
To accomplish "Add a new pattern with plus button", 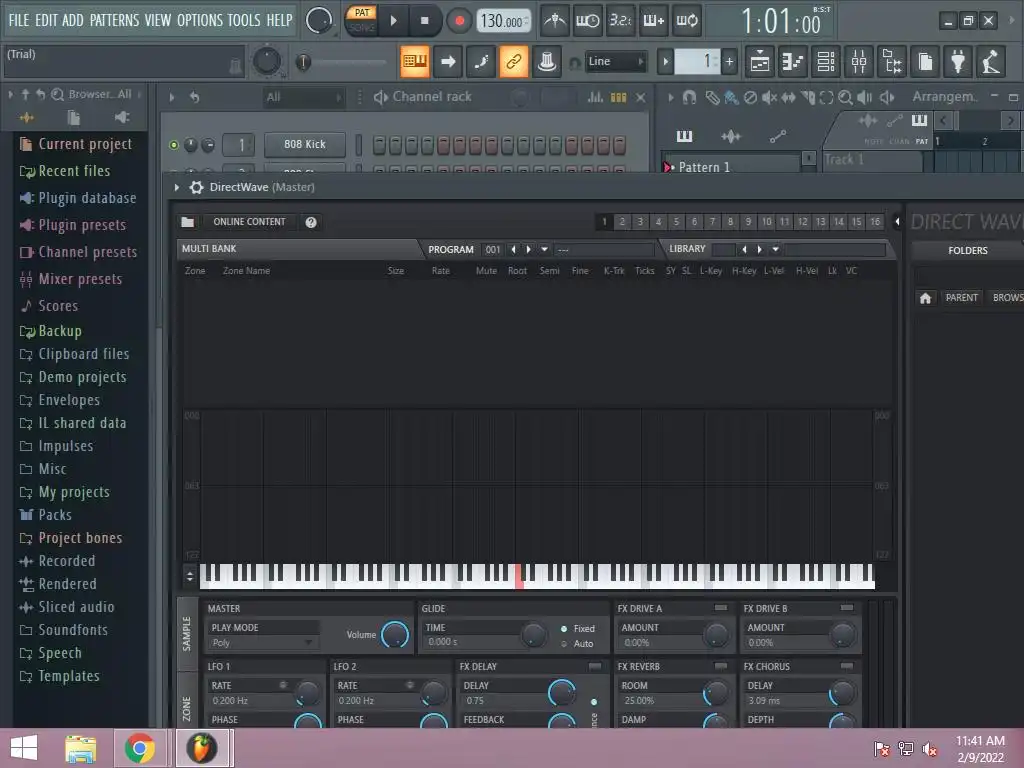I will point(729,62).
